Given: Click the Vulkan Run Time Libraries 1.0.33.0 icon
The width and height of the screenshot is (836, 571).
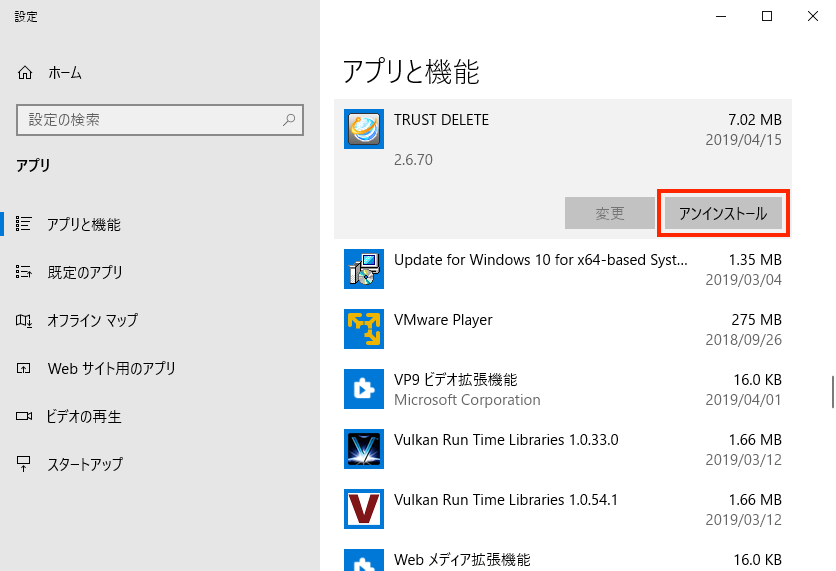Looking at the screenshot, I should click(x=363, y=449).
